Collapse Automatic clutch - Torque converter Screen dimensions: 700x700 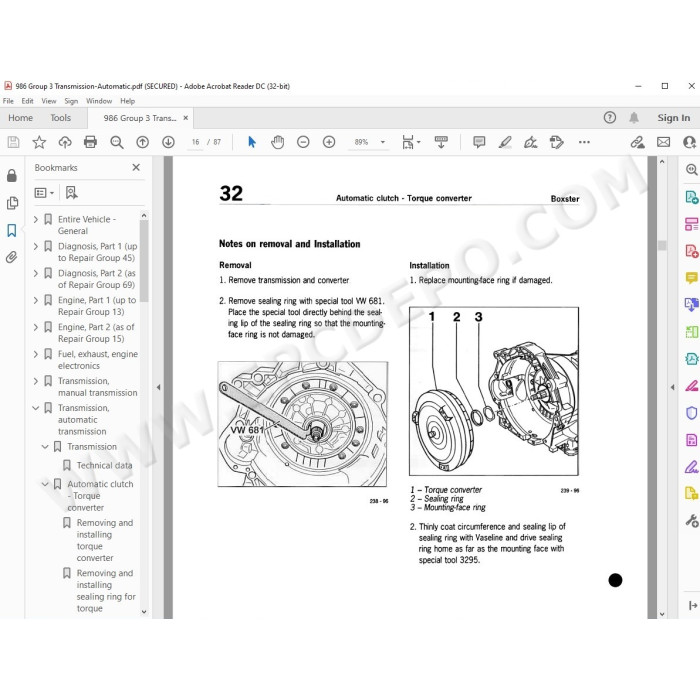pyautogui.click(x=45, y=484)
